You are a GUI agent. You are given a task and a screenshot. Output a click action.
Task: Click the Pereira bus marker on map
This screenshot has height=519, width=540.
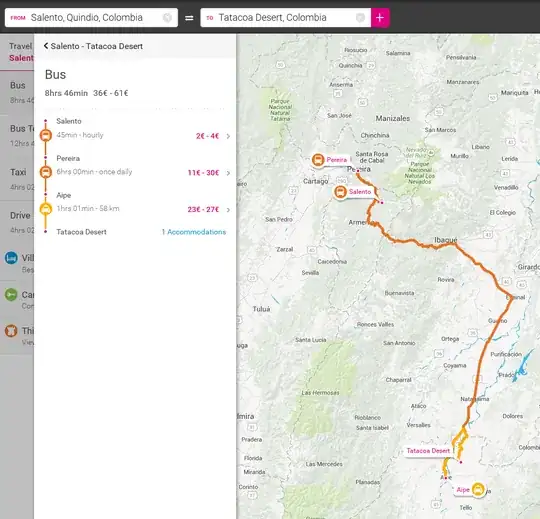point(318,160)
